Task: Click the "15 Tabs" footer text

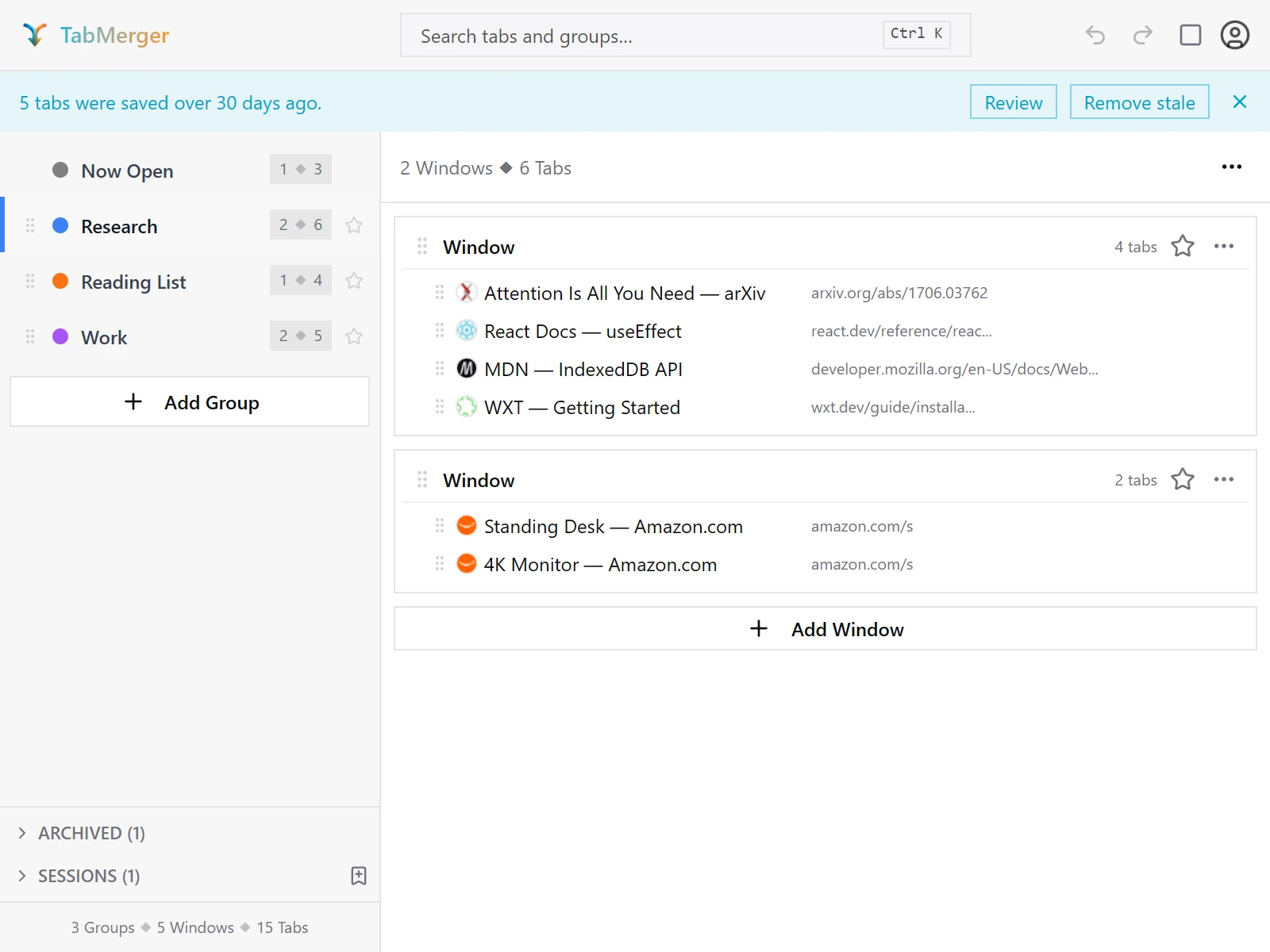Action: click(x=282, y=927)
